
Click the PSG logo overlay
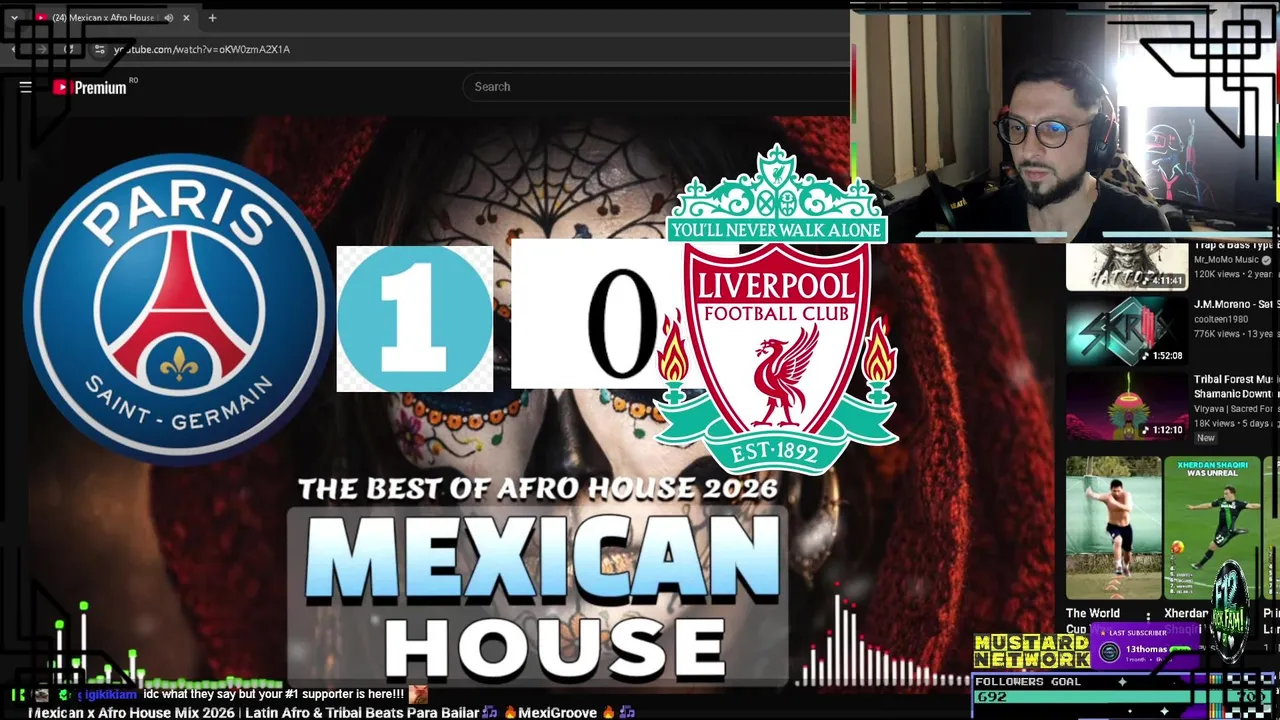click(x=179, y=309)
